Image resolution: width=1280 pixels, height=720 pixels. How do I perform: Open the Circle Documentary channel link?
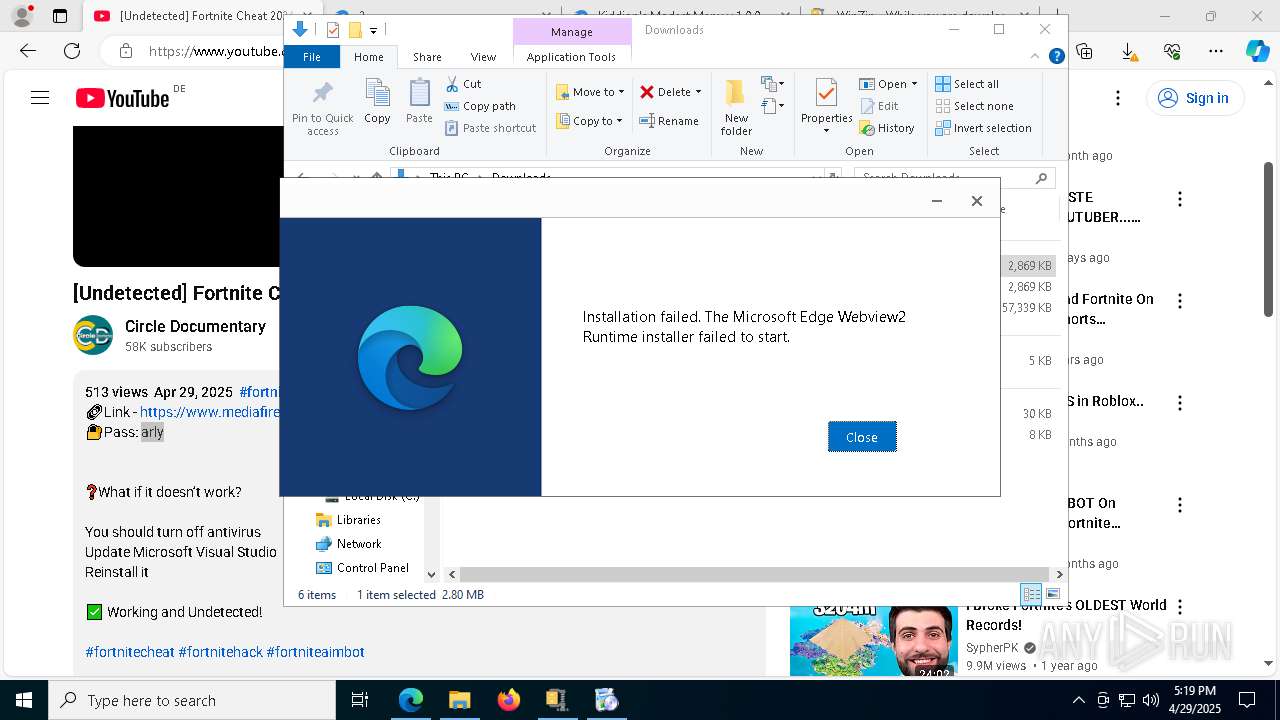pyautogui.click(x=195, y=327)
